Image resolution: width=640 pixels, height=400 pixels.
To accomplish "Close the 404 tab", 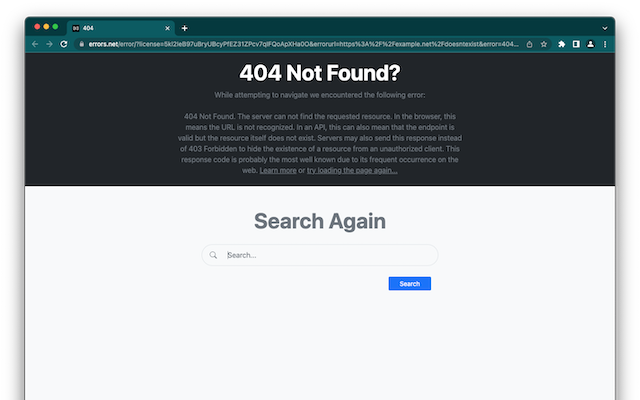I will (167, 28).
